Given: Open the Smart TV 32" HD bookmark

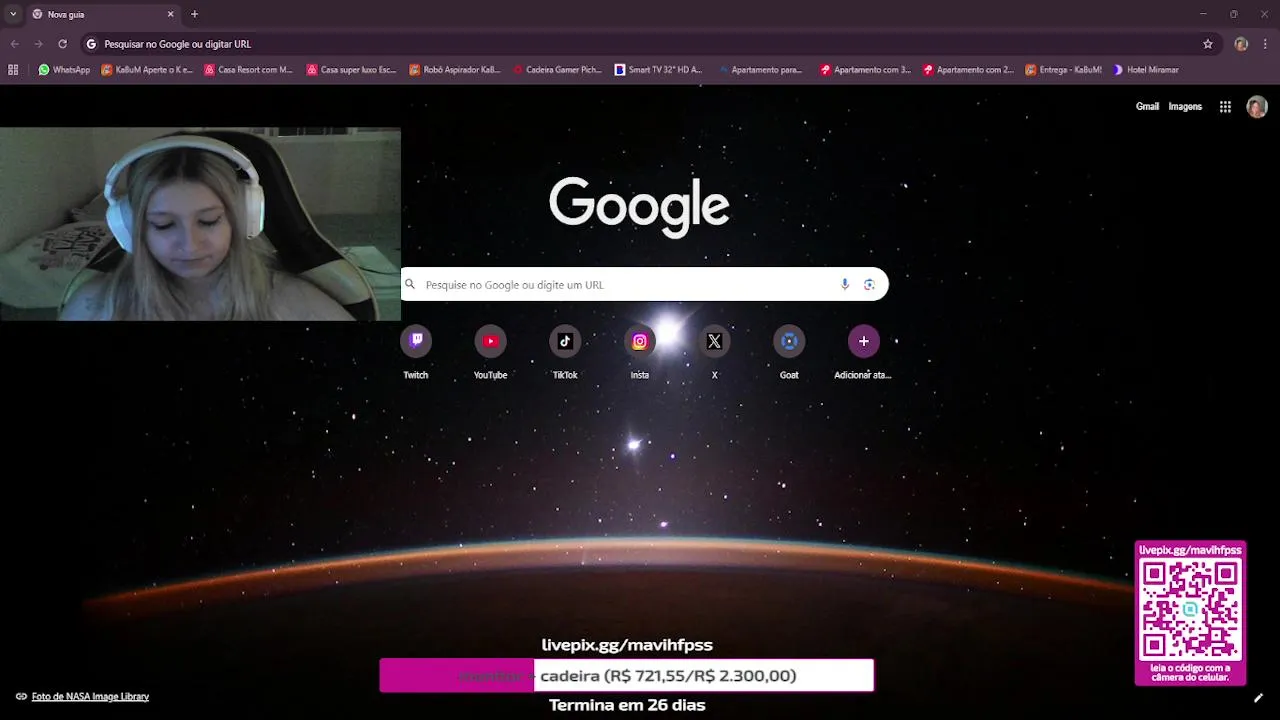Looking at the screenshot, I should (659, 70).
